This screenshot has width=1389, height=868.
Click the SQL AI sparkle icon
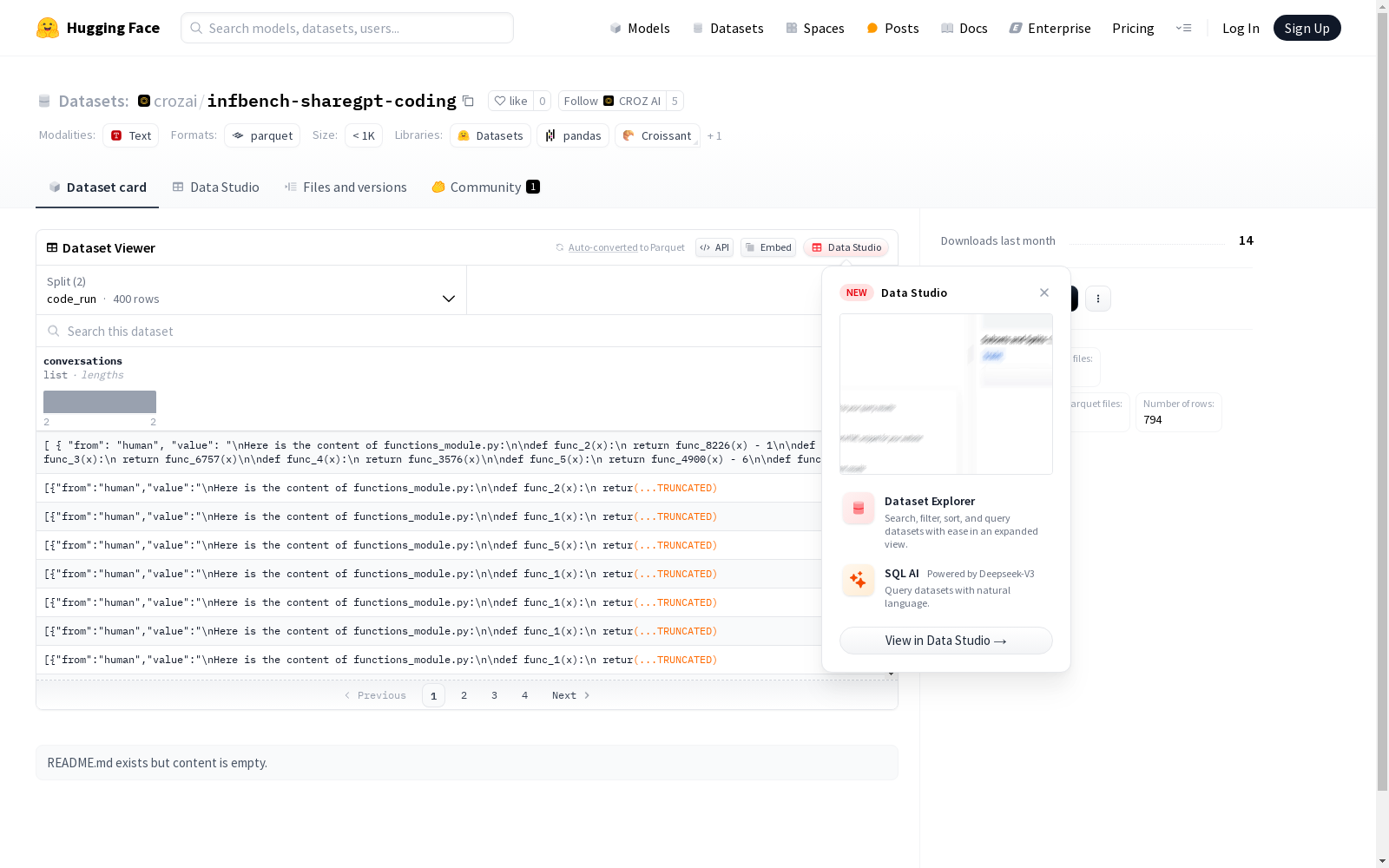859,581
